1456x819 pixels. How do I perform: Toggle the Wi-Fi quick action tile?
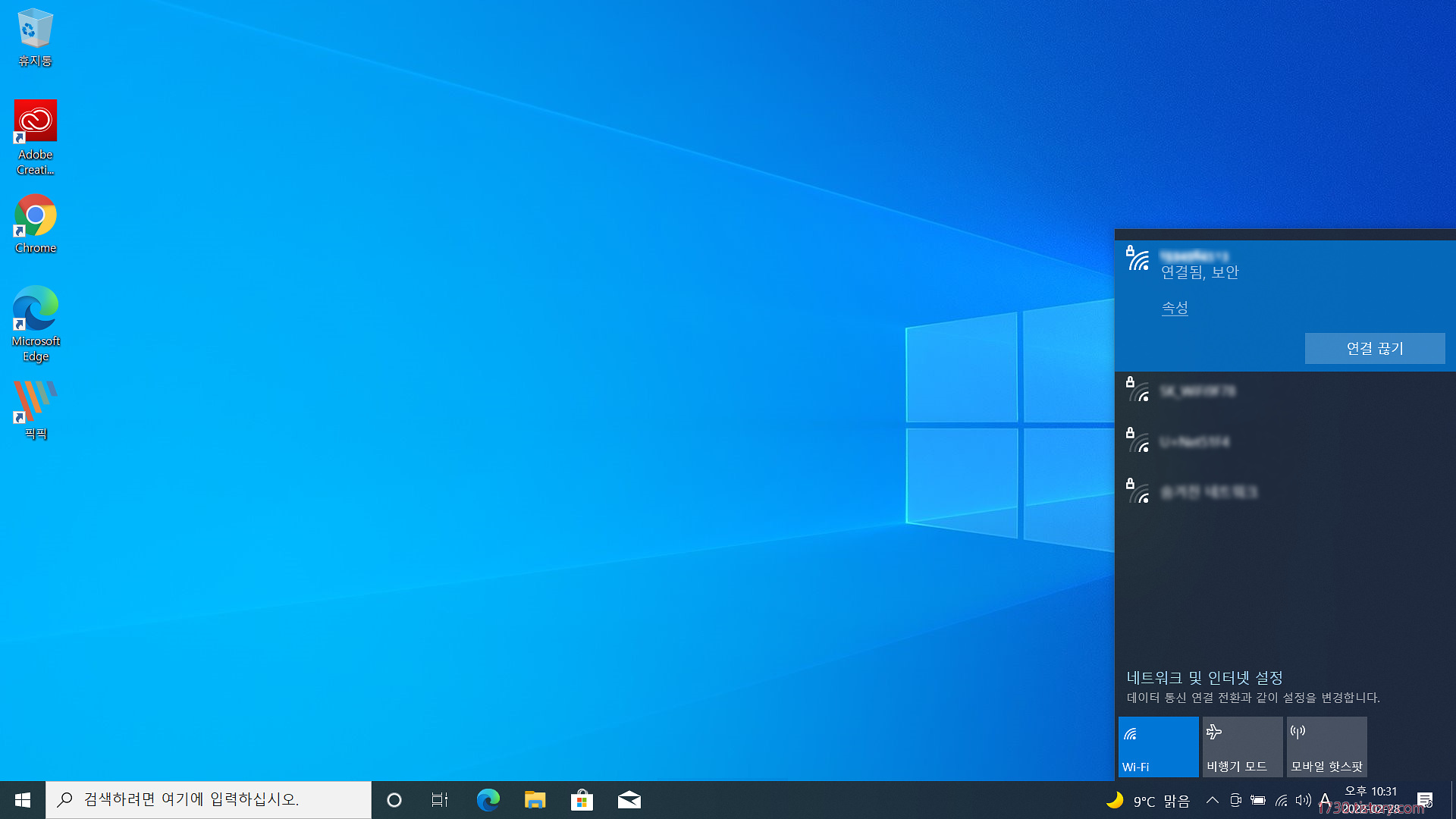1158,747
